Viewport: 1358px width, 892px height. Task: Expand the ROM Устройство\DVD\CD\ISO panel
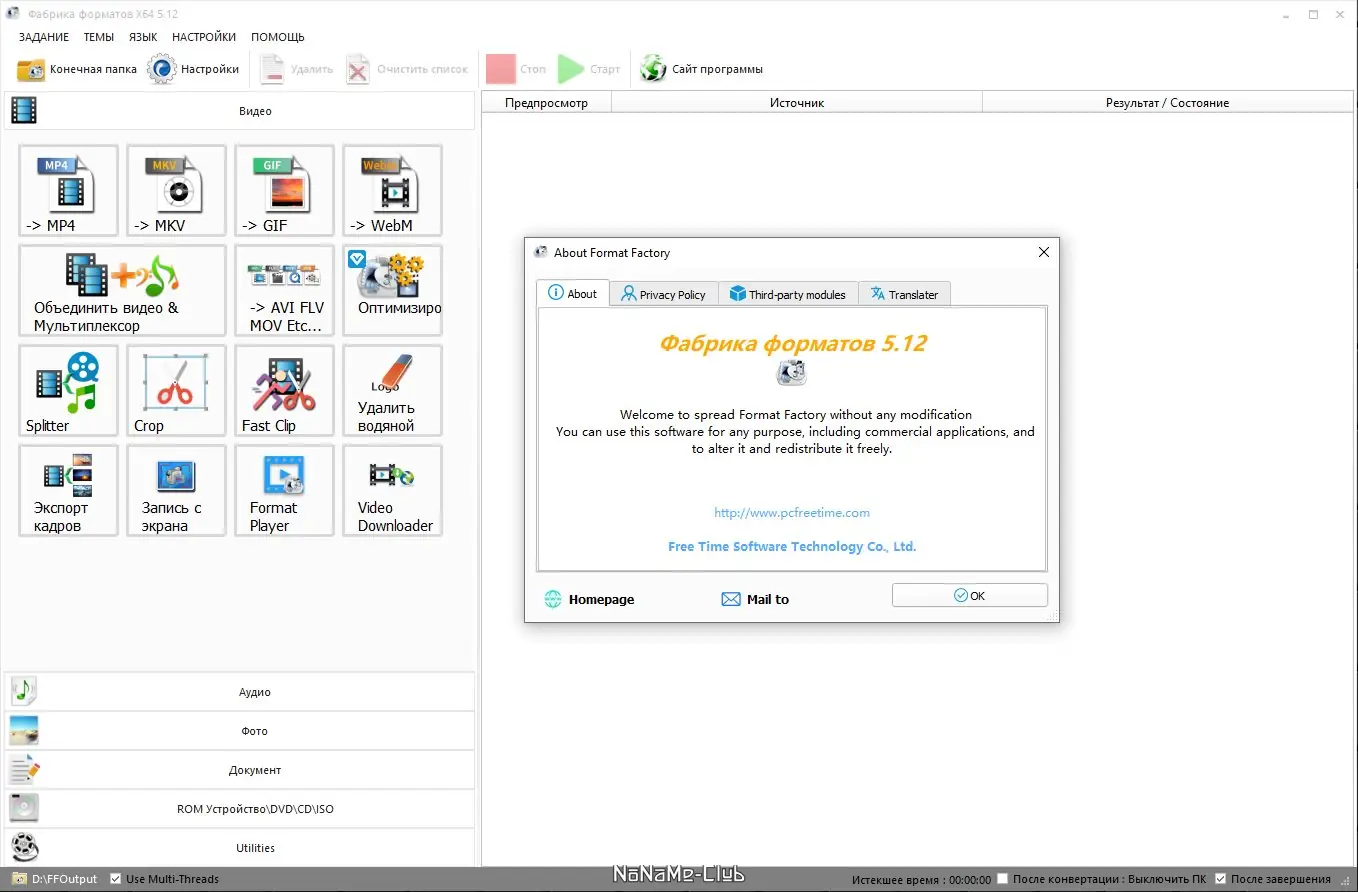240,809
